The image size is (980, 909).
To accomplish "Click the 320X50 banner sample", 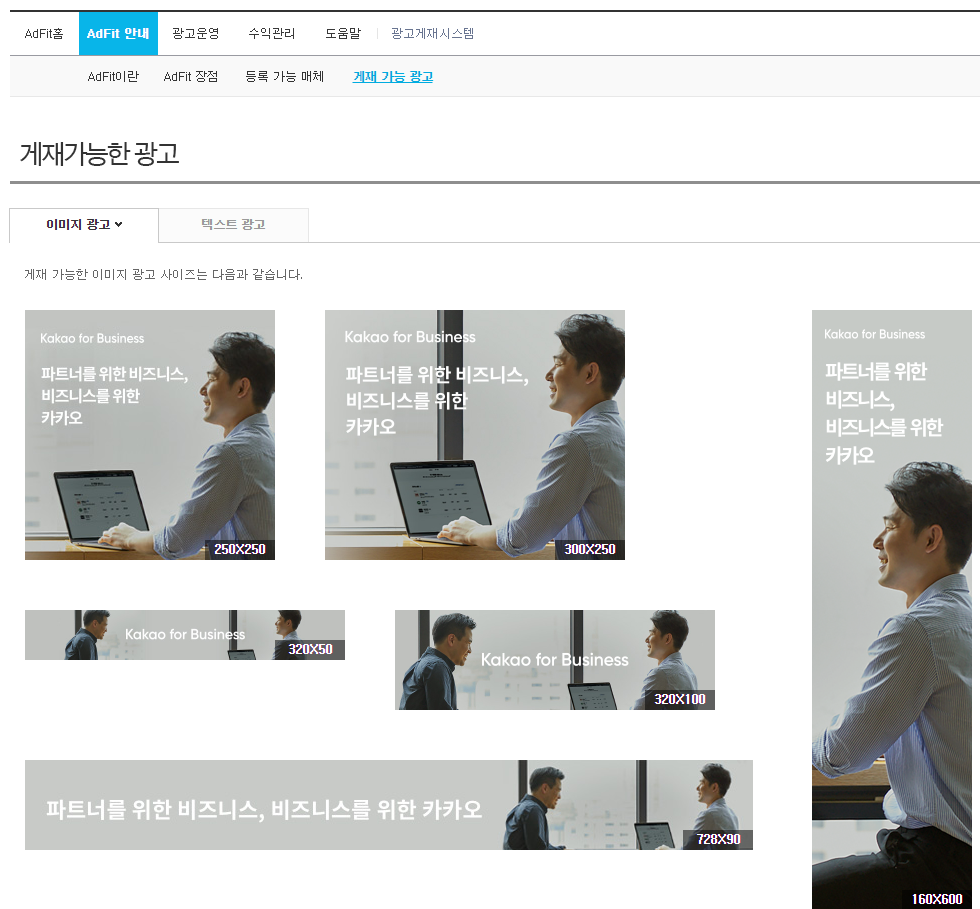I will [185, 635].
